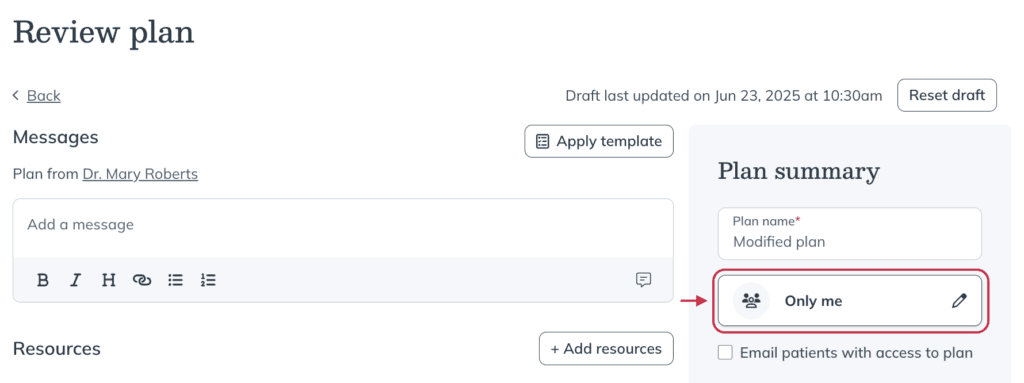The height and width of the screenshot is (383, 1024).
Task: Go back using the Back link
Action: pos(44,96)
